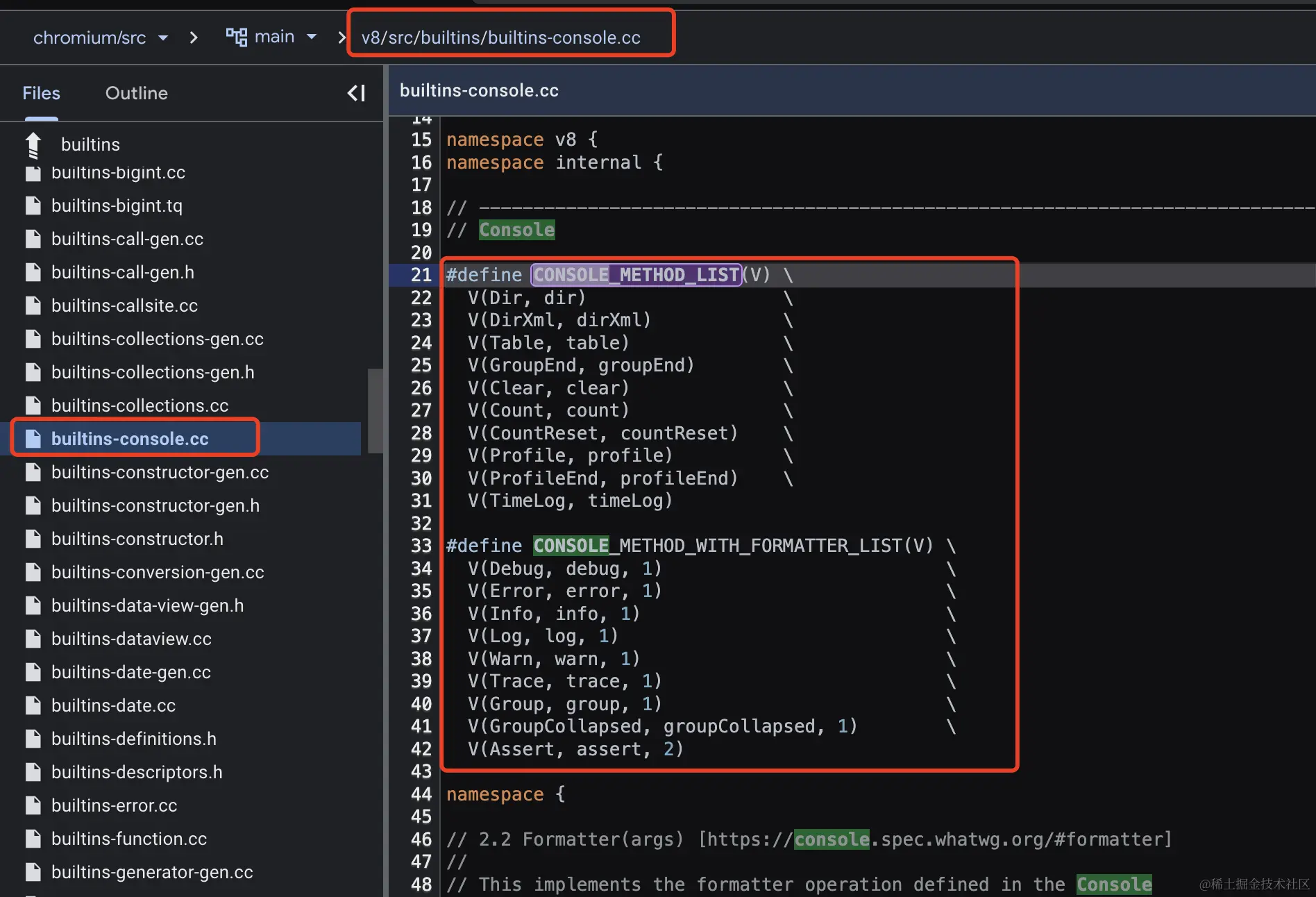
Task: Click highlighted Console comment on line 19
Action: coord(516,230)
